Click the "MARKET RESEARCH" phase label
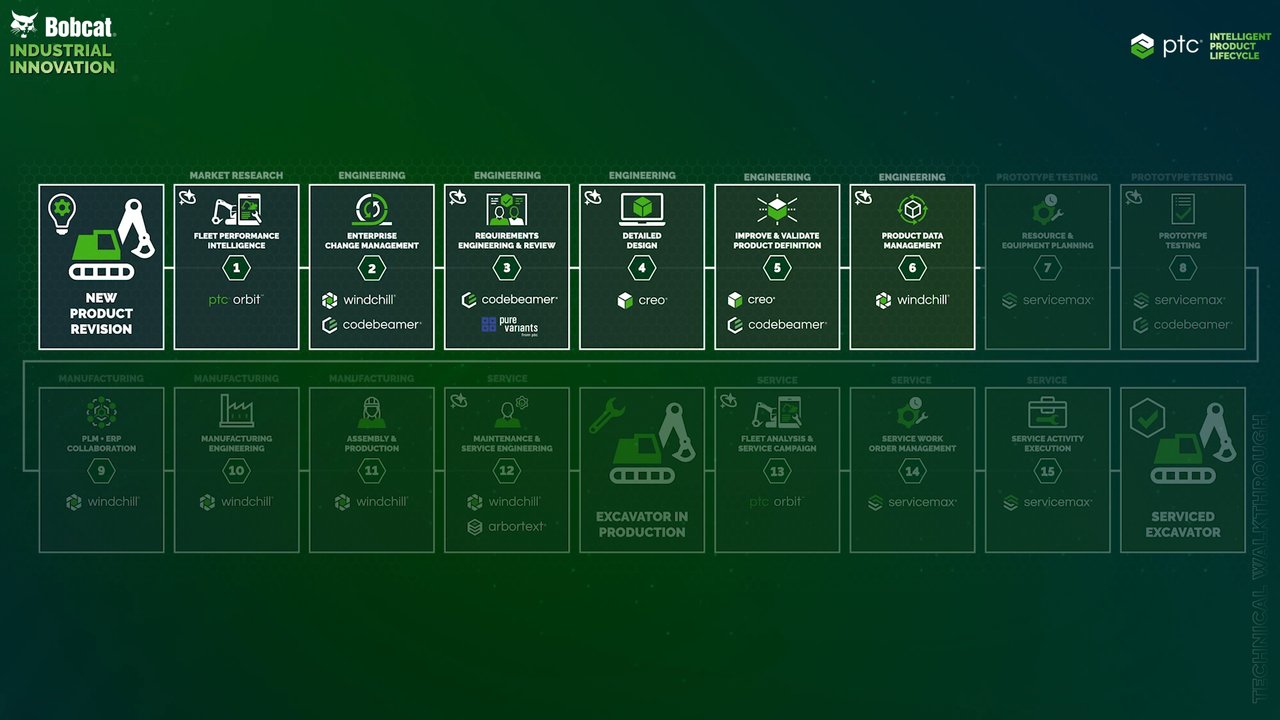This screenshot has height=720, width=1280. pos(237,176)
